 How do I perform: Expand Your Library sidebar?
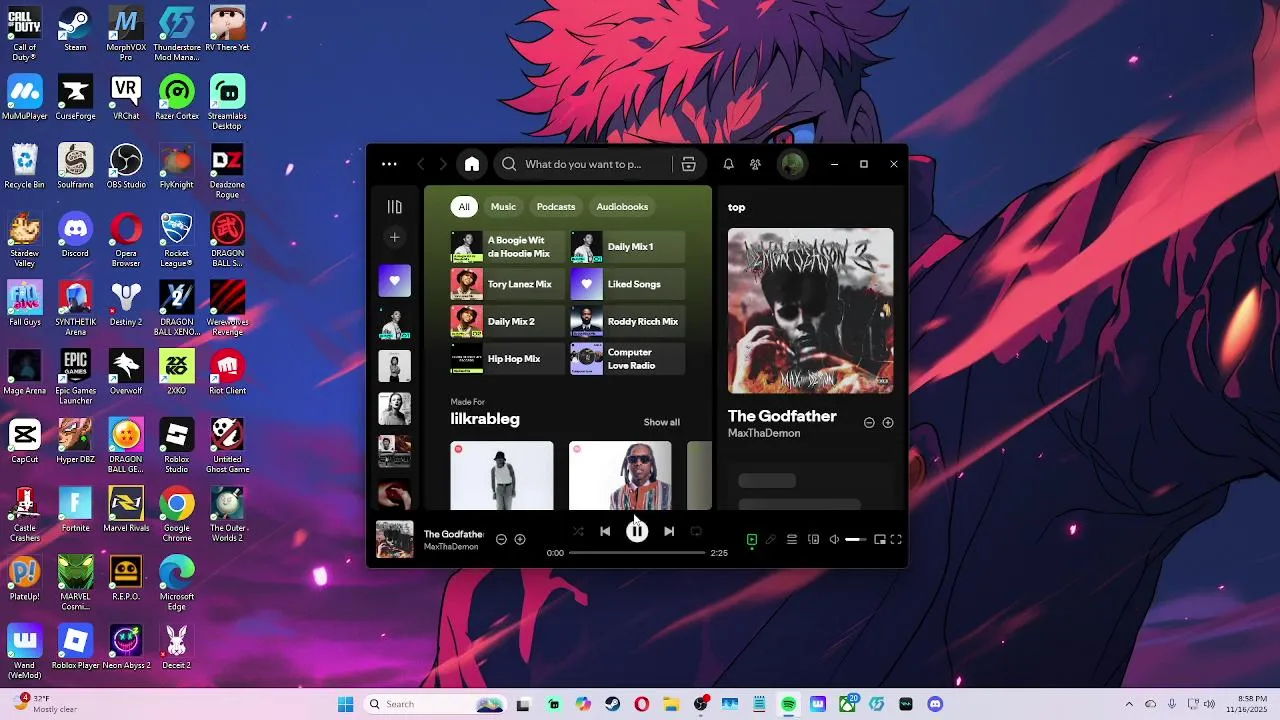tap(394, 207)
